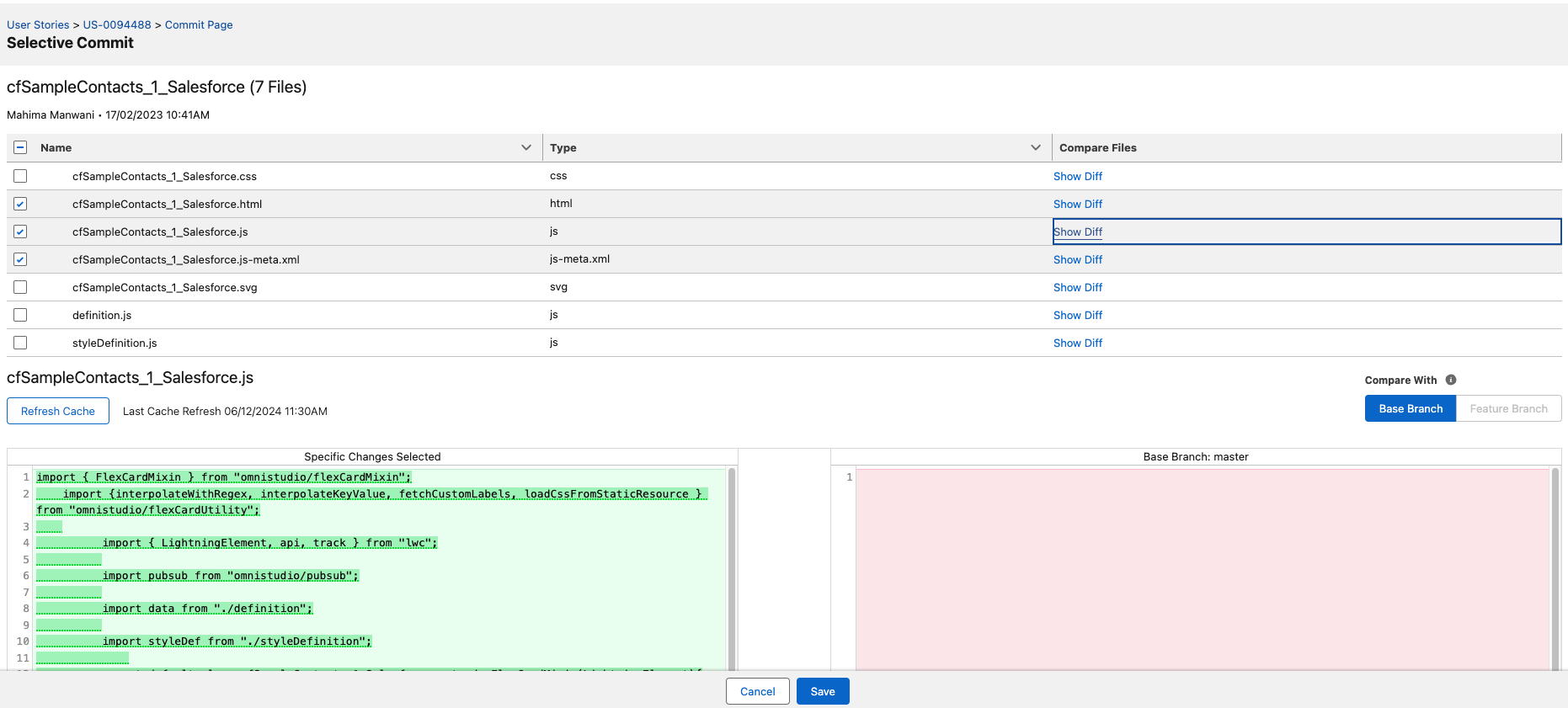Toggle the select-all checkbox in Name header
This screenshot has width=1568, height=708.
[x=20, y=147]
